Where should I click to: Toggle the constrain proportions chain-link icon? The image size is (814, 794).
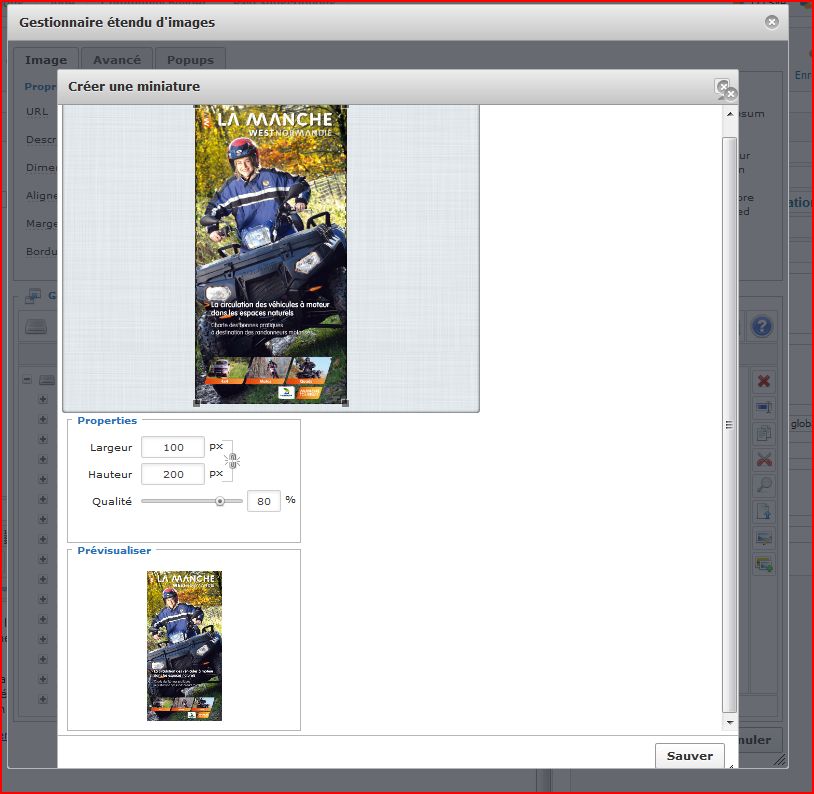coord(232,460)
